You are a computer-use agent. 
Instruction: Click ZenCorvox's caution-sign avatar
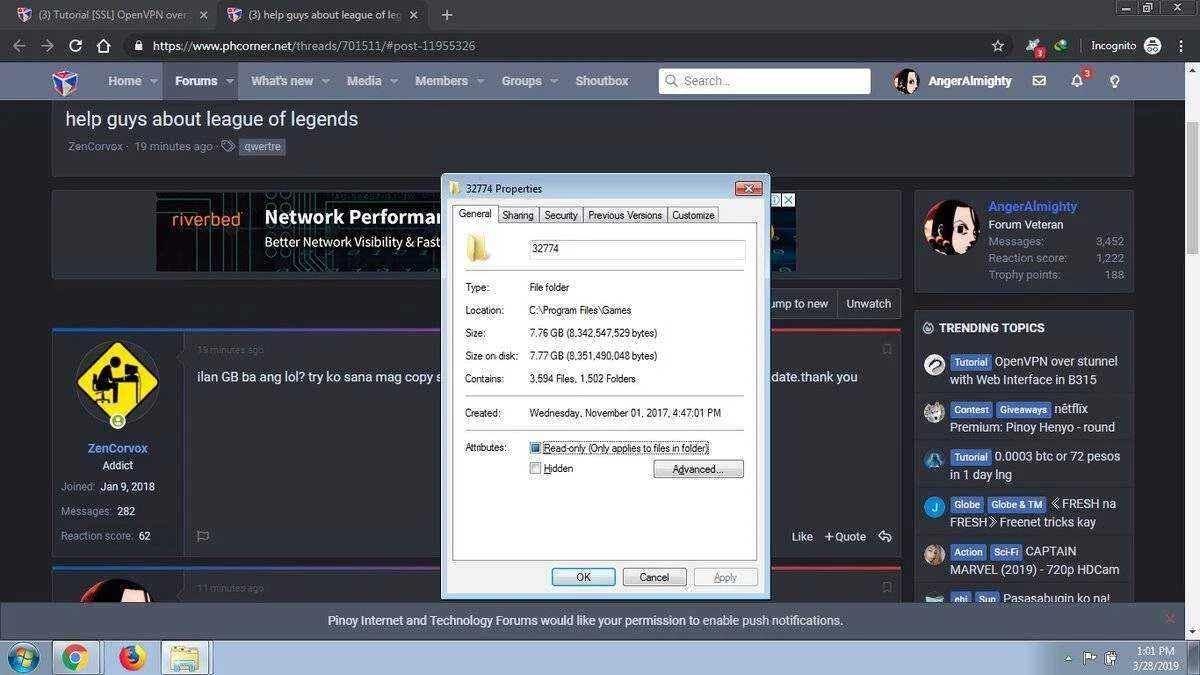[118, 383]
